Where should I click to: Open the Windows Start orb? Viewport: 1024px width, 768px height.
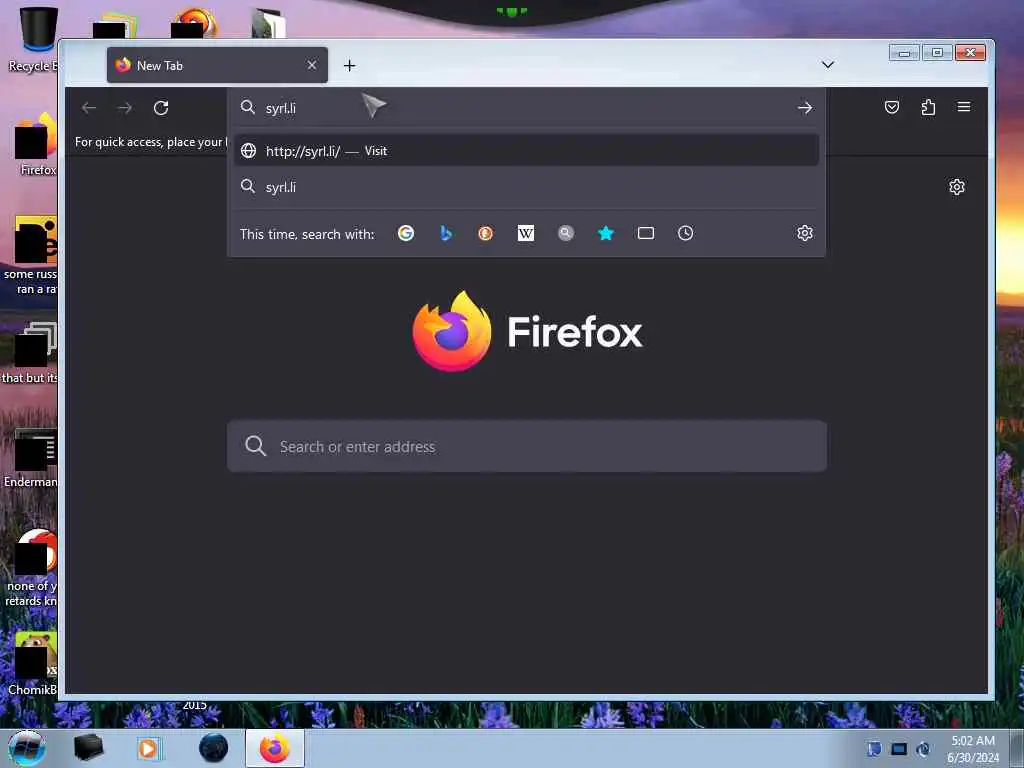[x=27, y=748]
